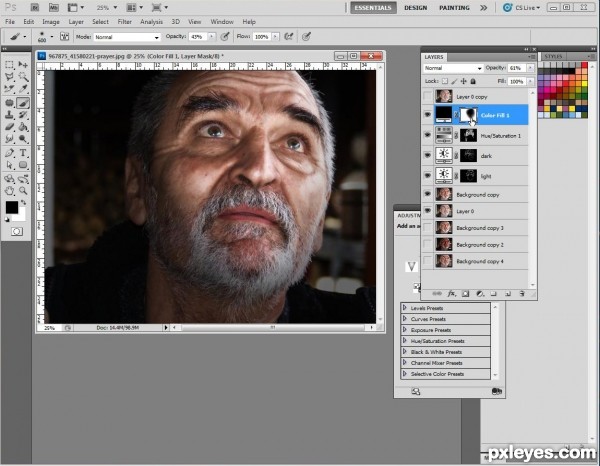Open the layer Opacity slider arrow

click(x=530, y=68)
